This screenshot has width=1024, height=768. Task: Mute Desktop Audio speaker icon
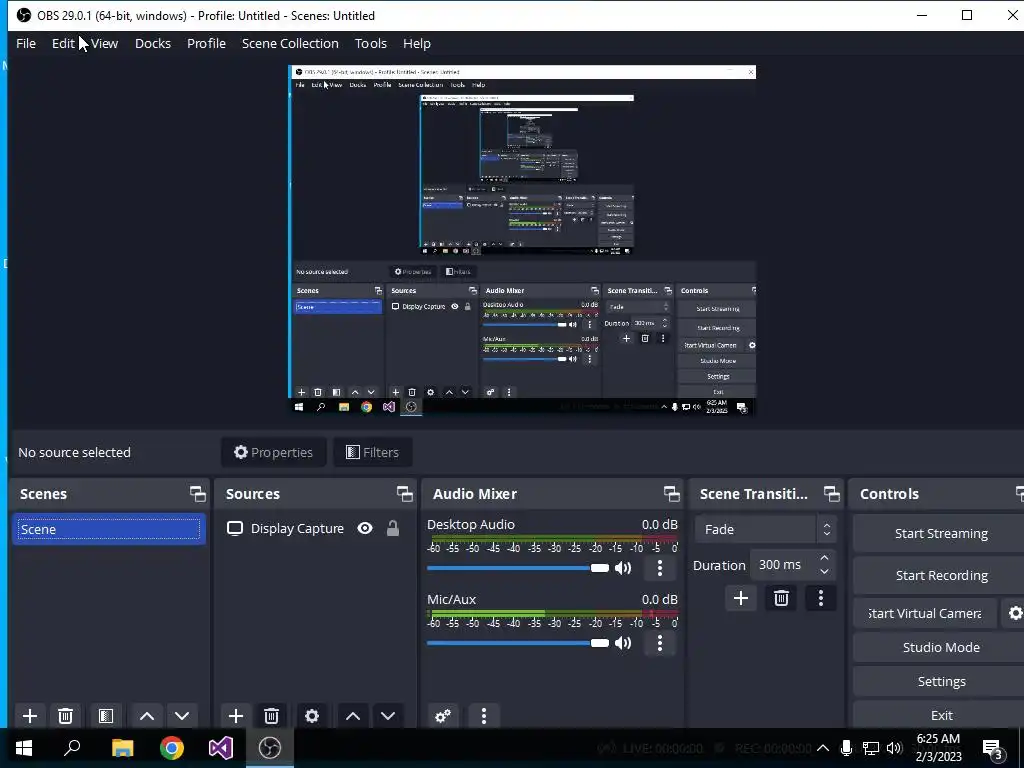(x=623, y=568)
